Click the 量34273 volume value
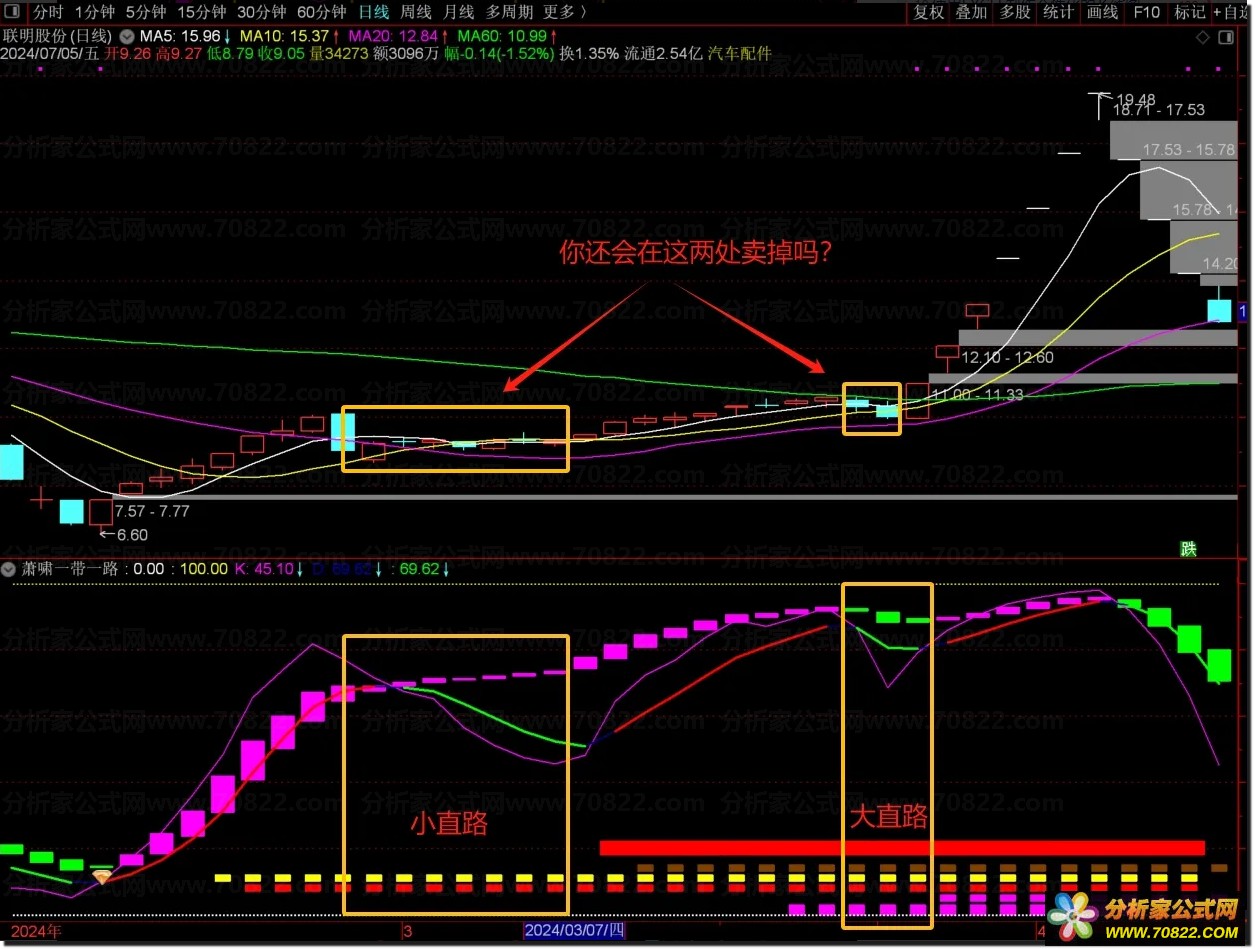Screen dimensions: 1255x949 [339, 53]
